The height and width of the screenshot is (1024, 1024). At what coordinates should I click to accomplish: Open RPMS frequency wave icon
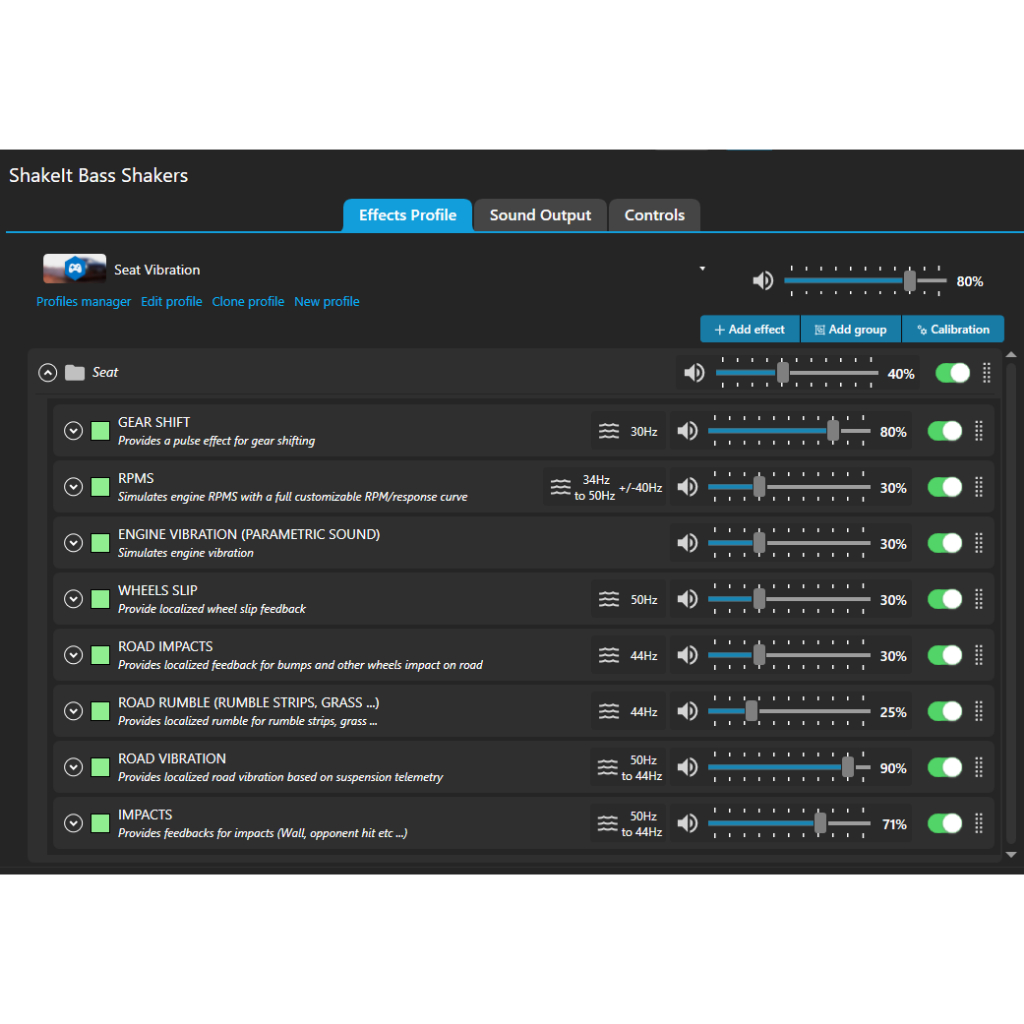click(560, 487)
